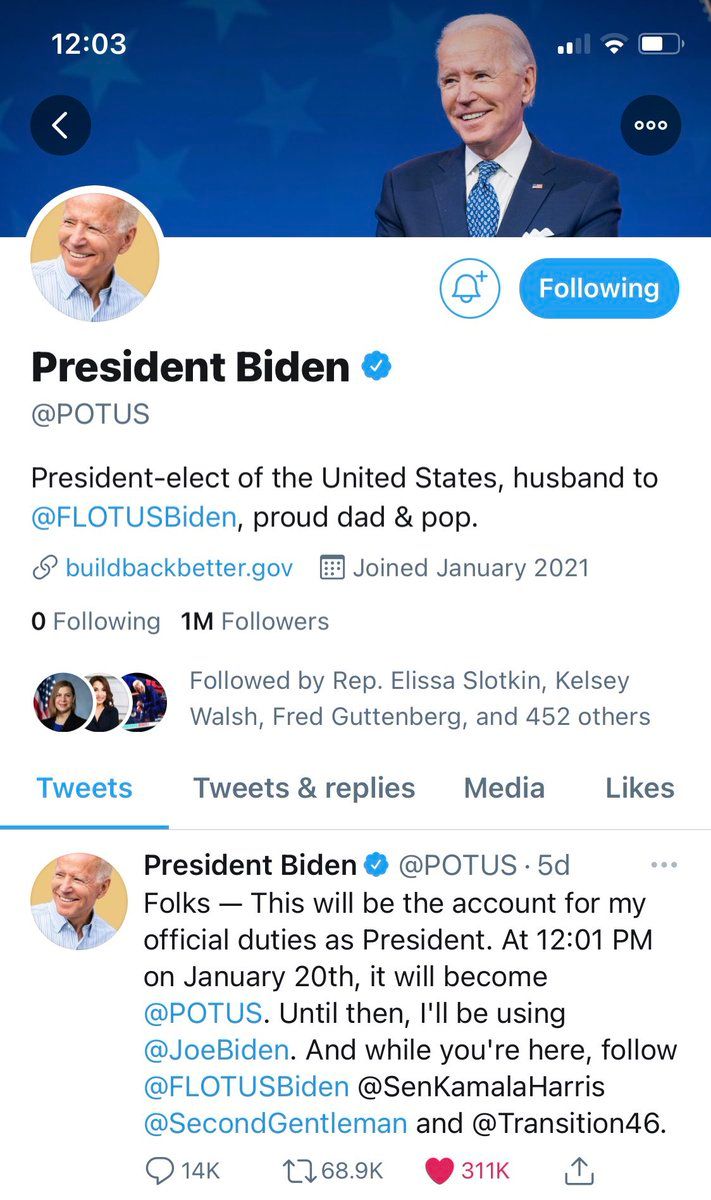Image resolution: width=711 pixels, height=1200 pixels.
Task: Tap the notification bell icon
Action: [469, 289]
